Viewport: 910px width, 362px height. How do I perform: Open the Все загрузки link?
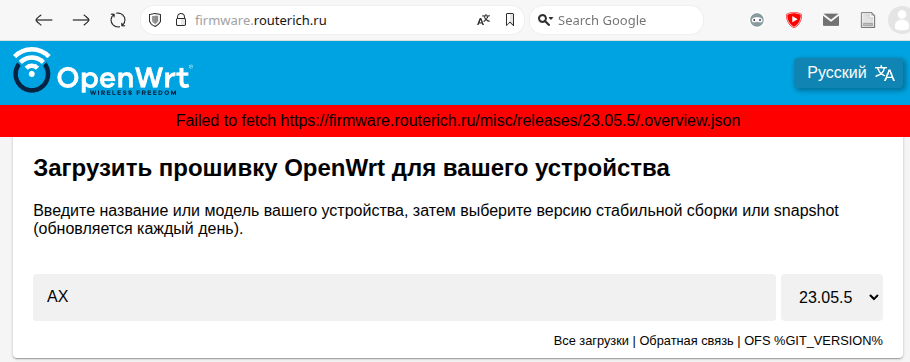pyautogui.click(x=591, y=341)
